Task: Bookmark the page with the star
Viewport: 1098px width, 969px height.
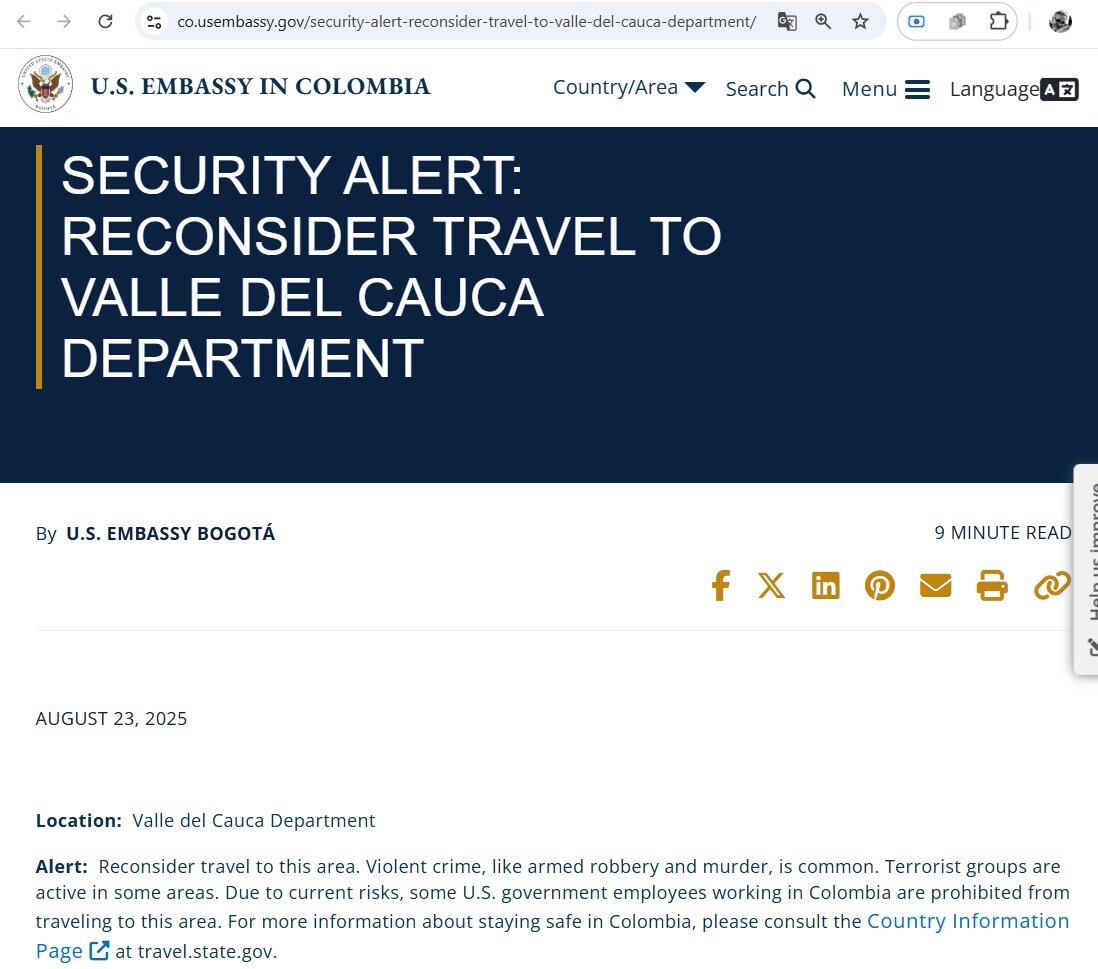Action: pos(860,21)
